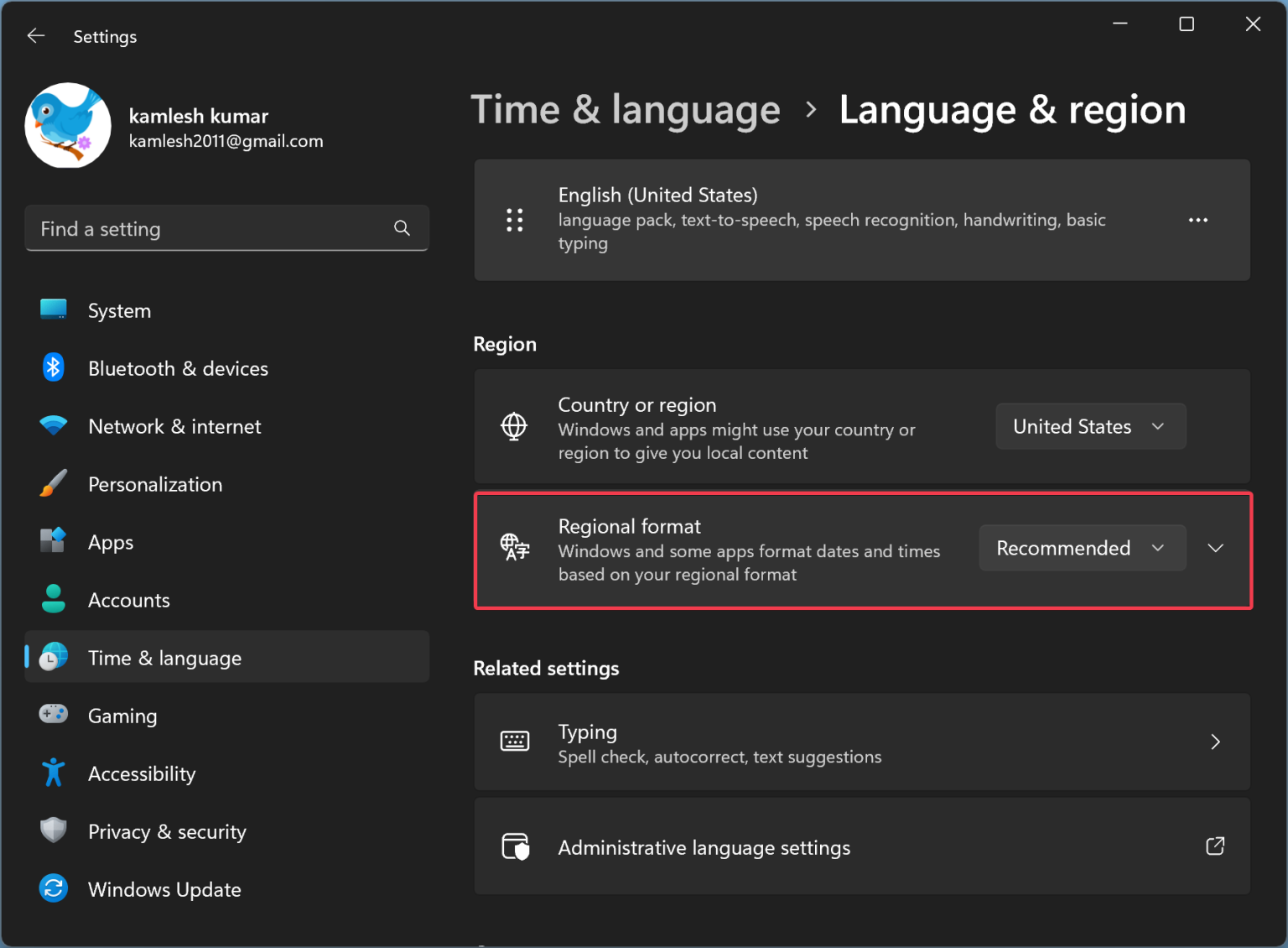This screenshot has width=1288, height=948.
Task: Select Accounts in the sidebar
Action: click(x=129, y=600)
